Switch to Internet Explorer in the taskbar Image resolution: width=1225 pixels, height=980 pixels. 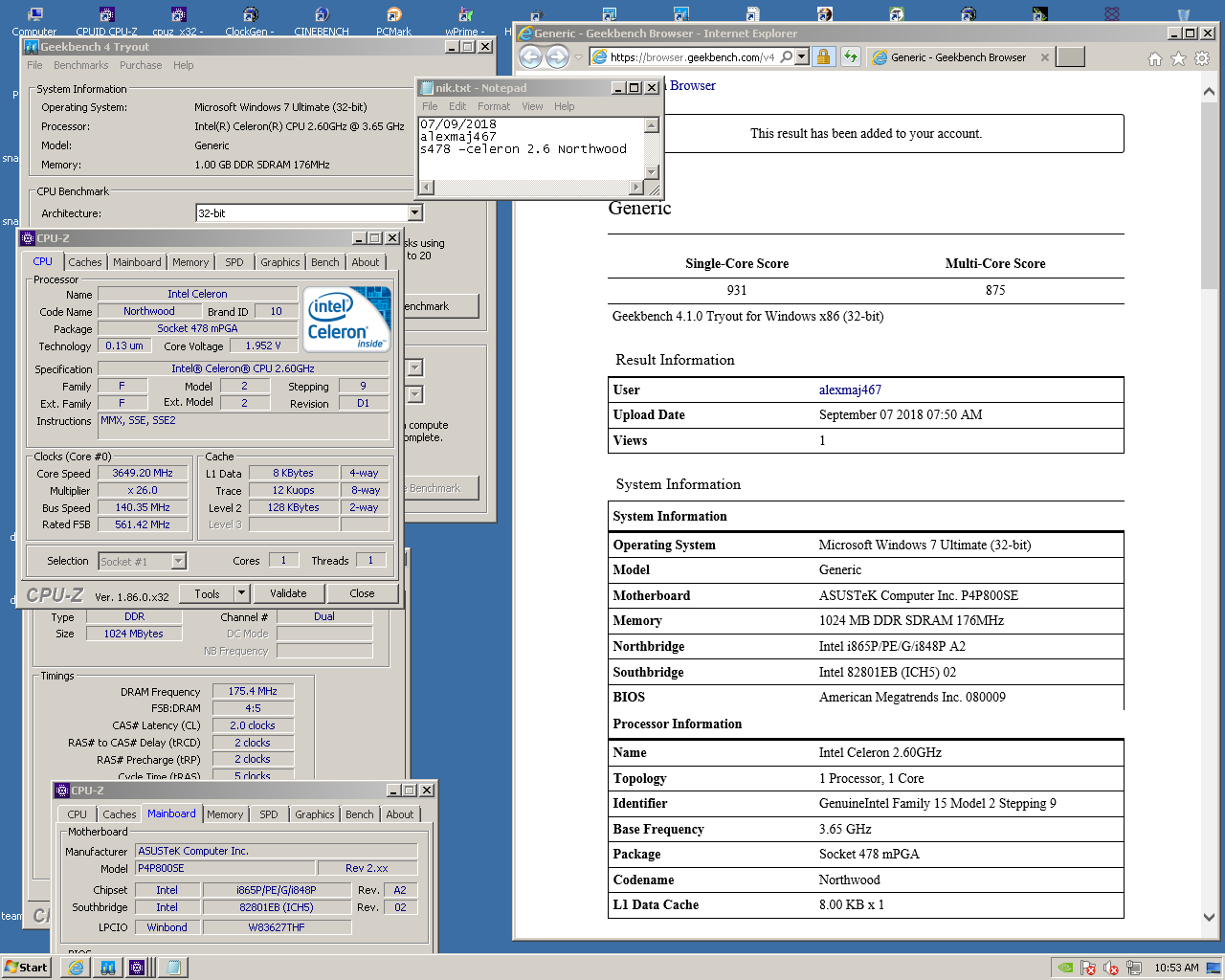pos(76,968)
